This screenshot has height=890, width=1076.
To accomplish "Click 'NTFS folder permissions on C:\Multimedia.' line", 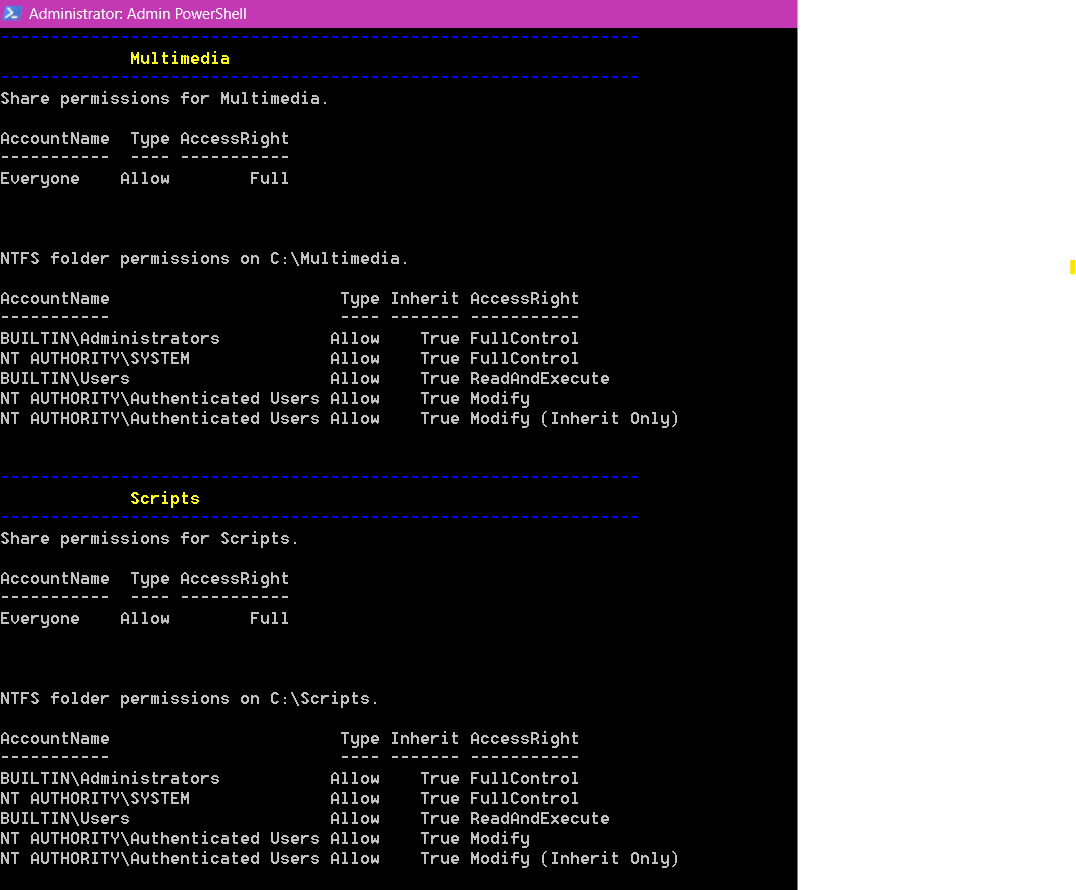I will 204,259.
